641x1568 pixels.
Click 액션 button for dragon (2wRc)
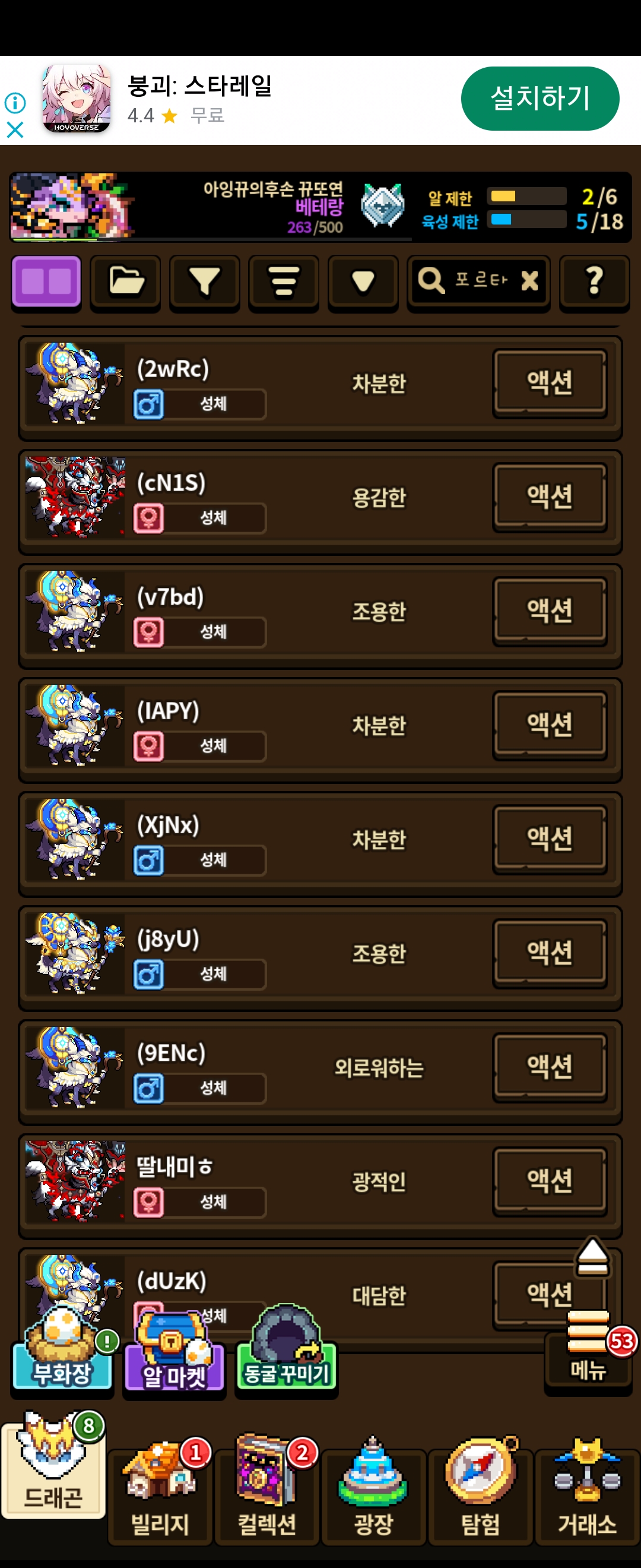550,383
